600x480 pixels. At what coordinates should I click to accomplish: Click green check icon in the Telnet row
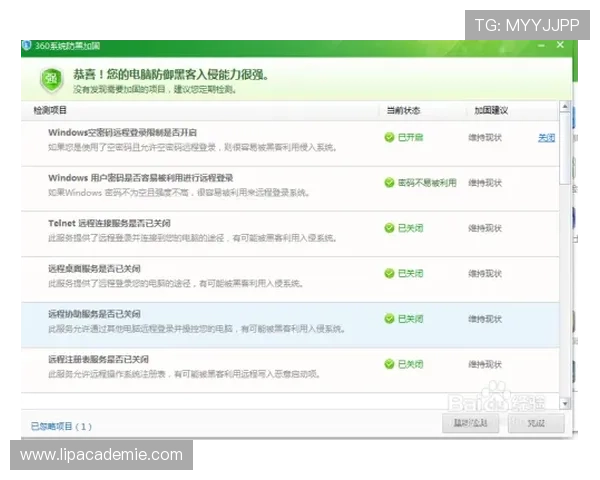[389, 228]
